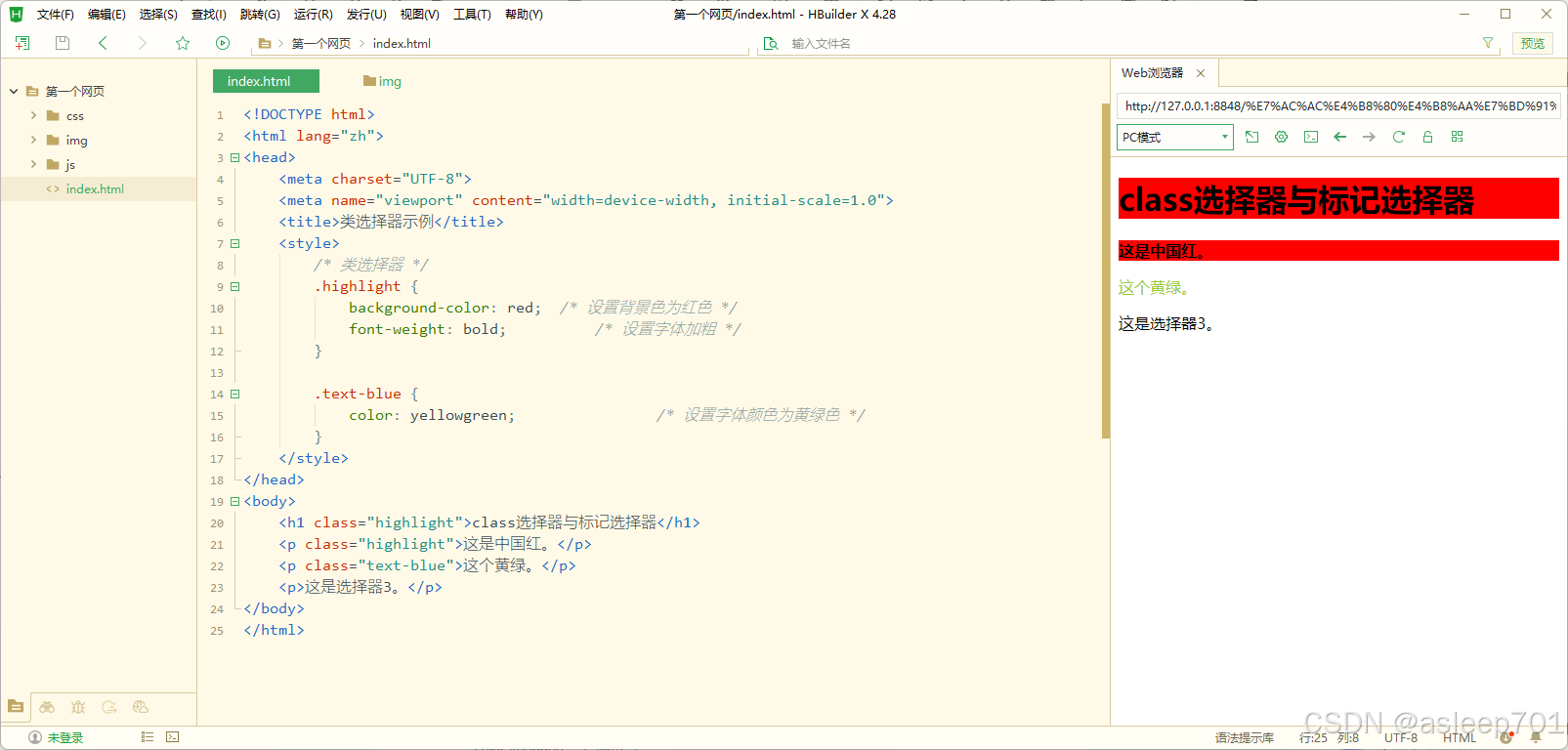Open the sync panel icon in sidebar
This screenshot has width=1568, height=750.
click(109, 707)
